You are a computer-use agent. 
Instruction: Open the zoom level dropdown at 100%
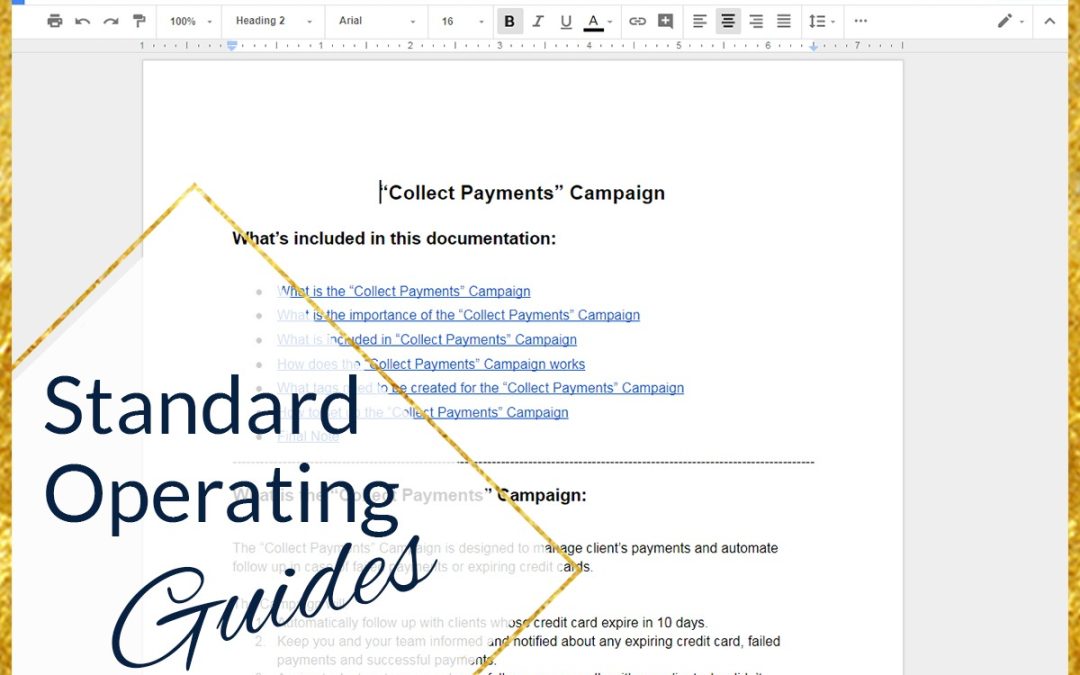[190, 21]
